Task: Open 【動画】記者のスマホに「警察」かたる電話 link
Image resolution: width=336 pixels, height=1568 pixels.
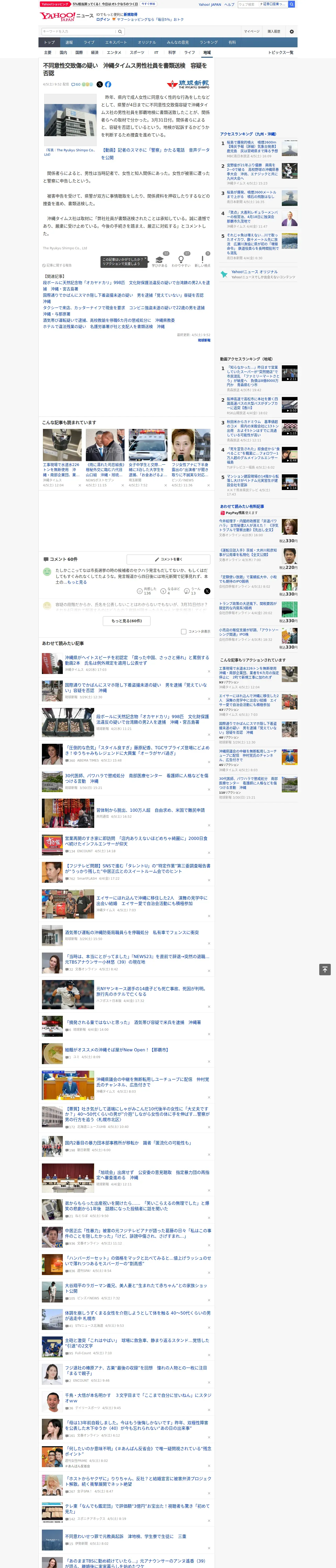Action: coord(155,153)
